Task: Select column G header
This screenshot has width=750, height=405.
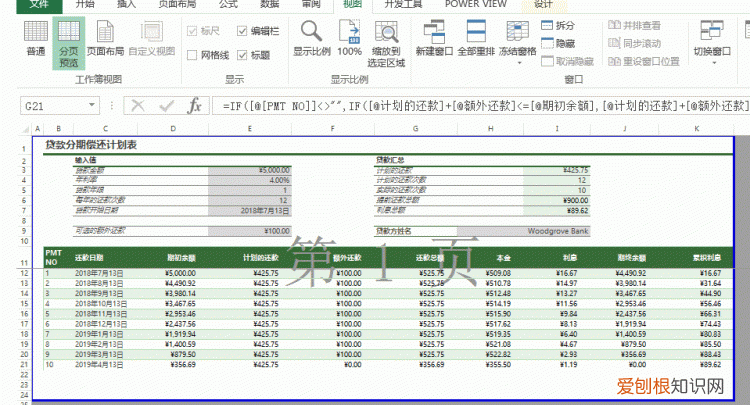Action: pyautogui.click(x=416, y=129)
